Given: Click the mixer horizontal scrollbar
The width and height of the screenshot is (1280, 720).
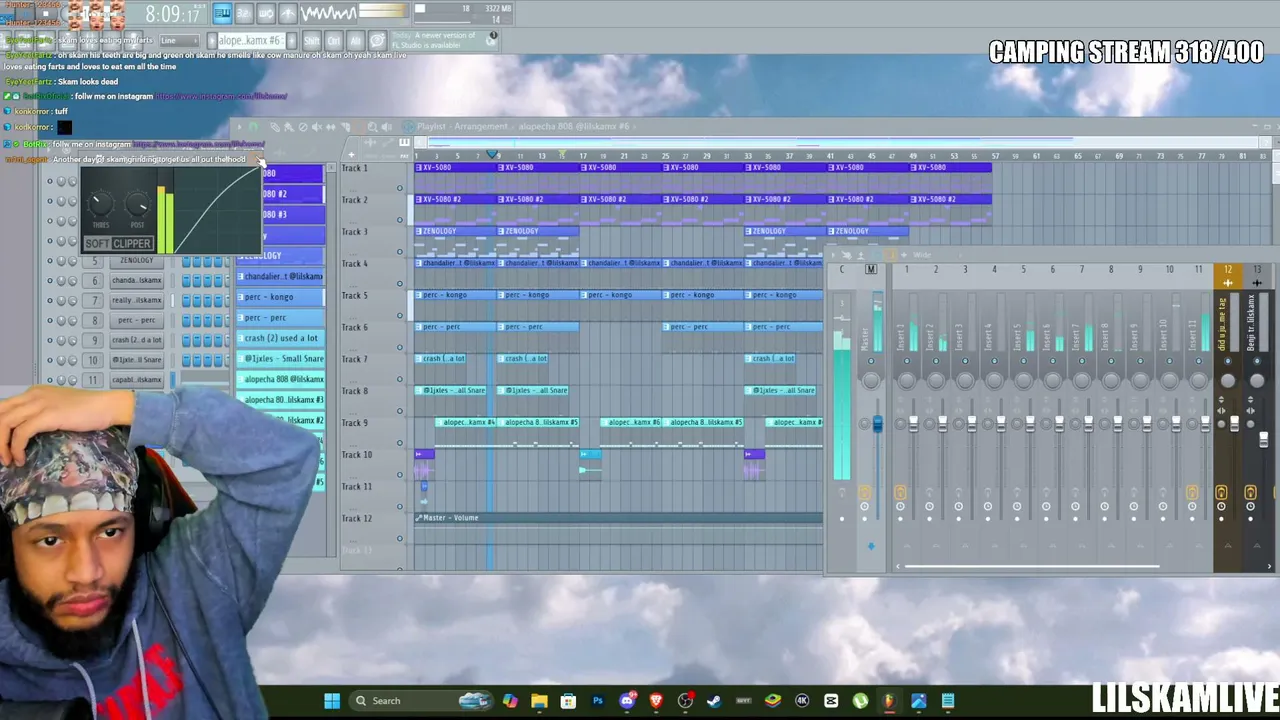Looking at the screenshot, I should pos(1031,567).
